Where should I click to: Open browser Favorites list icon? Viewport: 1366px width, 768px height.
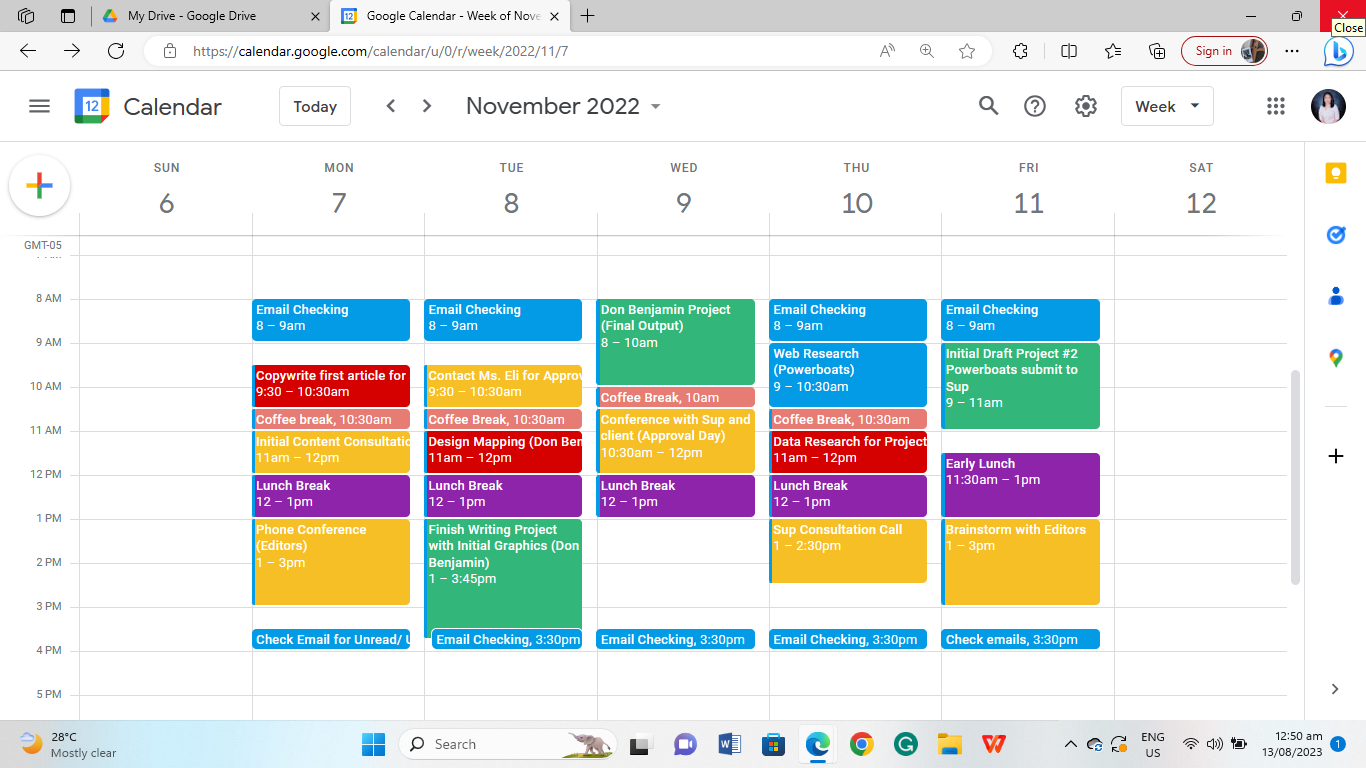1113,51
